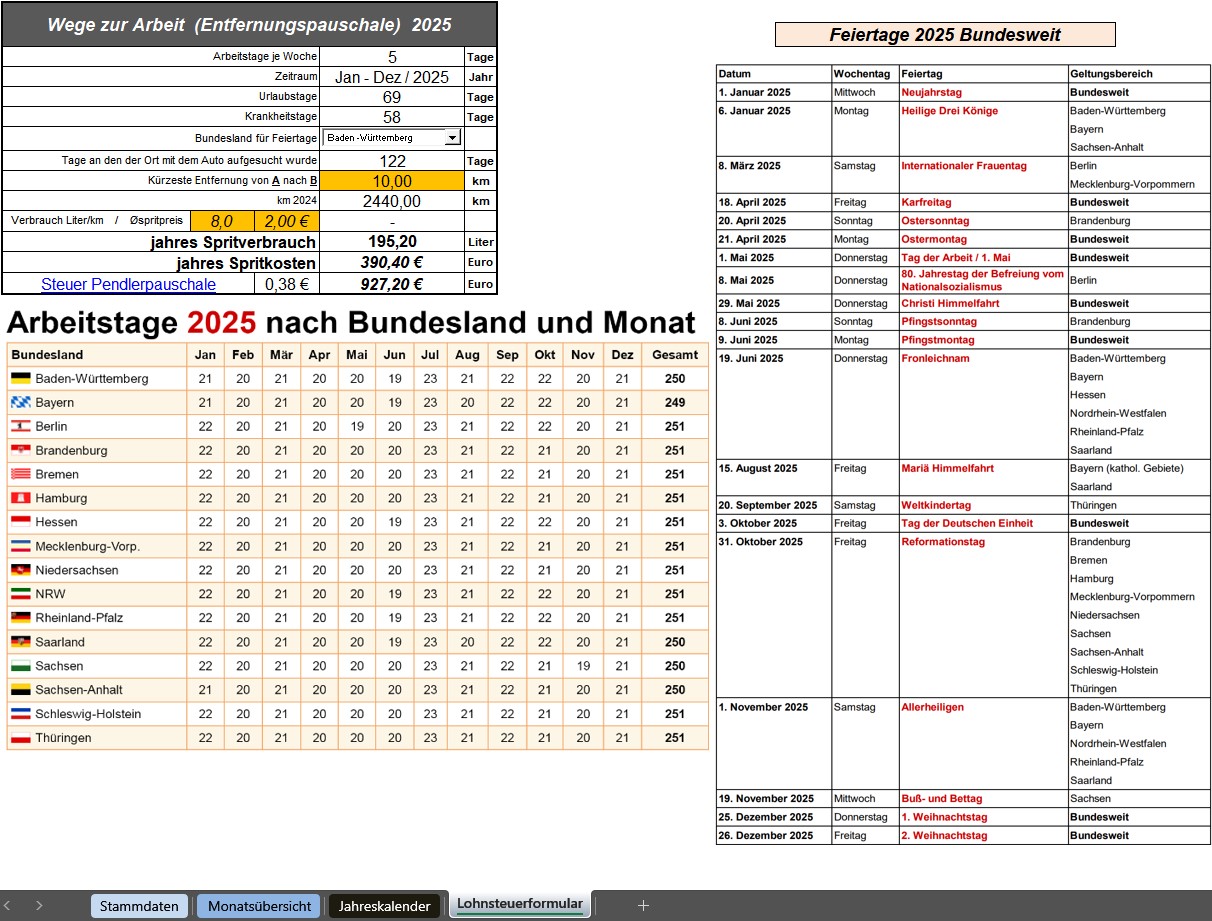Click the Feiertage 2025 Bundesweit title box
This screenshot has height=921, width=1212.
point(944,35)
